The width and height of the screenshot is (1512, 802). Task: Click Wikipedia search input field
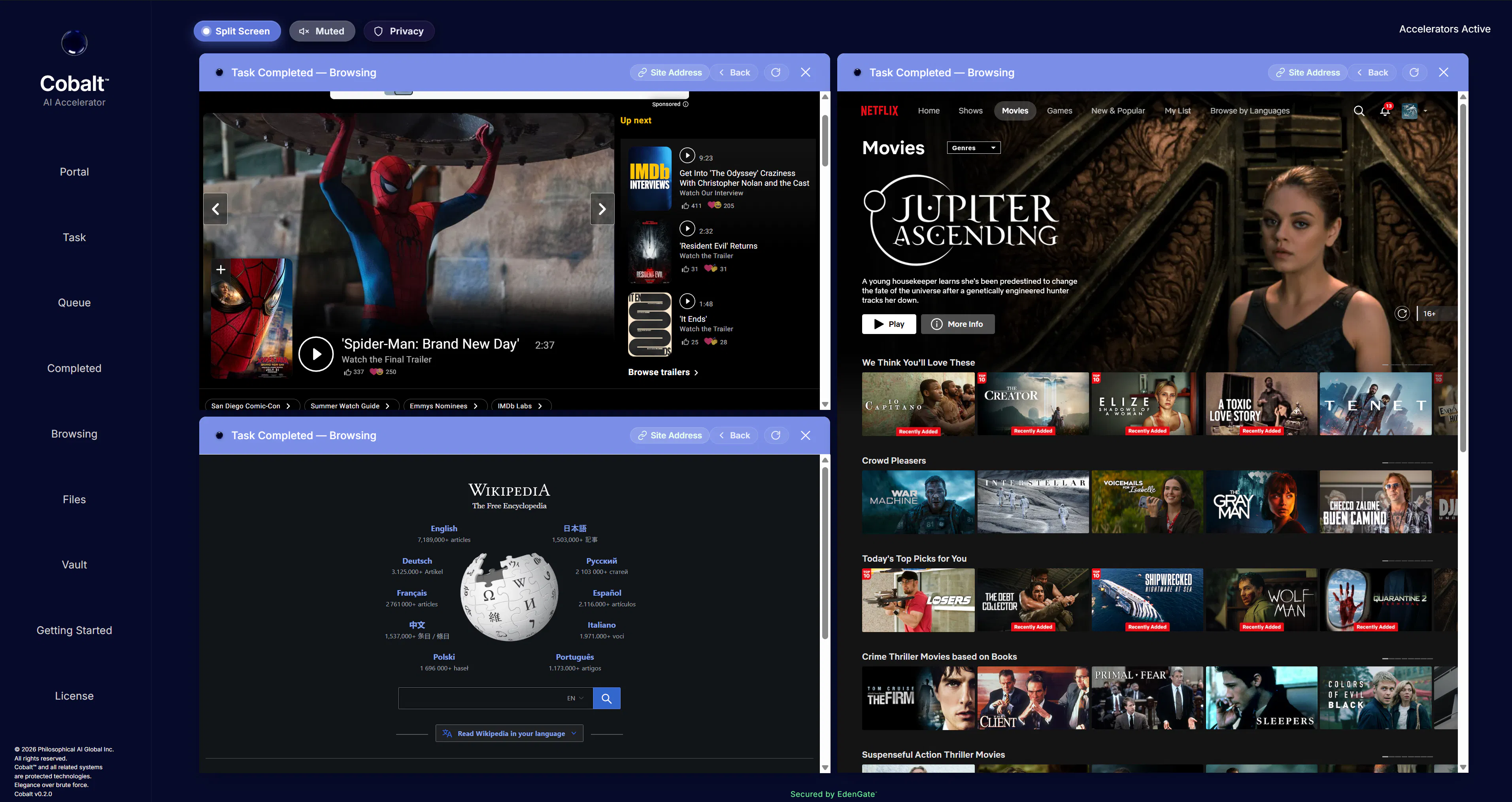pos(495,698)
